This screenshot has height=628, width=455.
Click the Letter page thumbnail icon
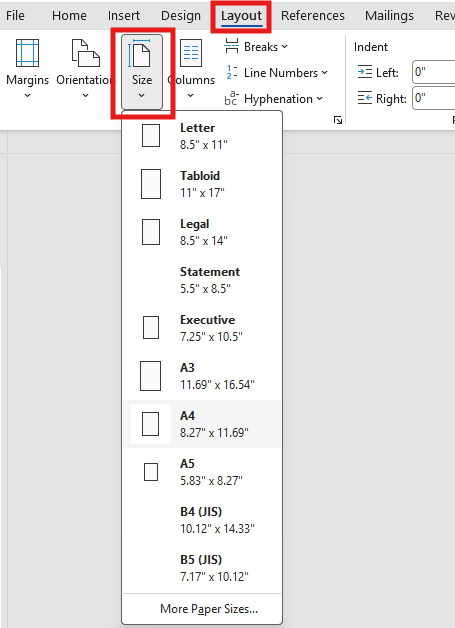point(151,135)
